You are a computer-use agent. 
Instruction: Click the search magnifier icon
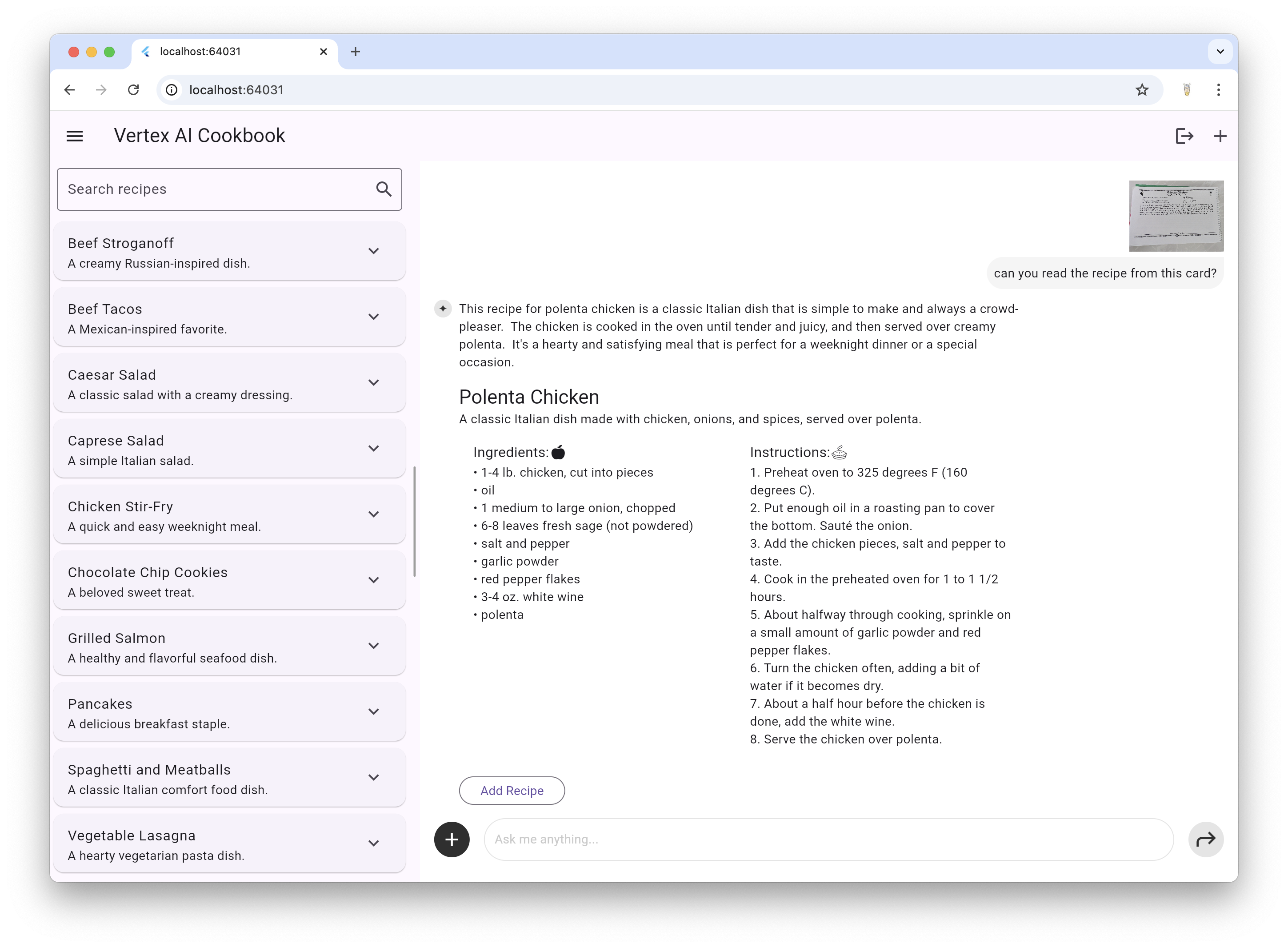(384, 189)
